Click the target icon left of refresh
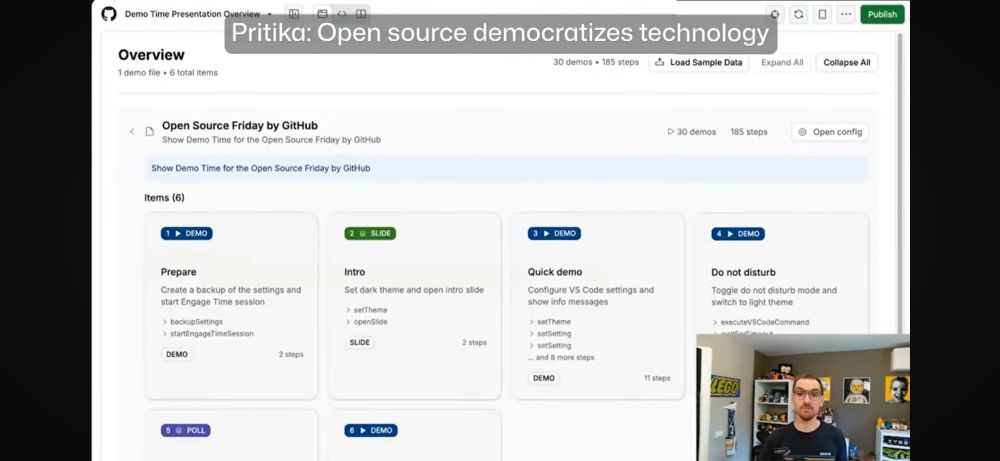 point(775,14)
